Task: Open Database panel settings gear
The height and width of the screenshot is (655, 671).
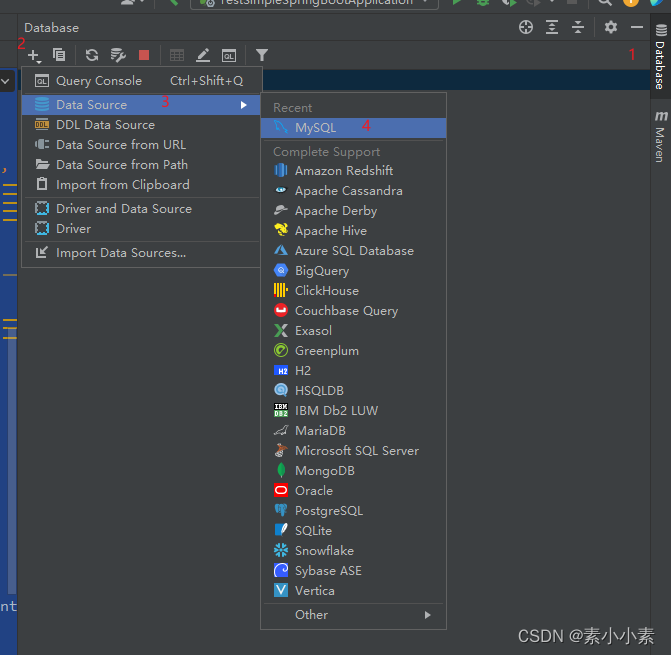Action: tap(611, 27)
